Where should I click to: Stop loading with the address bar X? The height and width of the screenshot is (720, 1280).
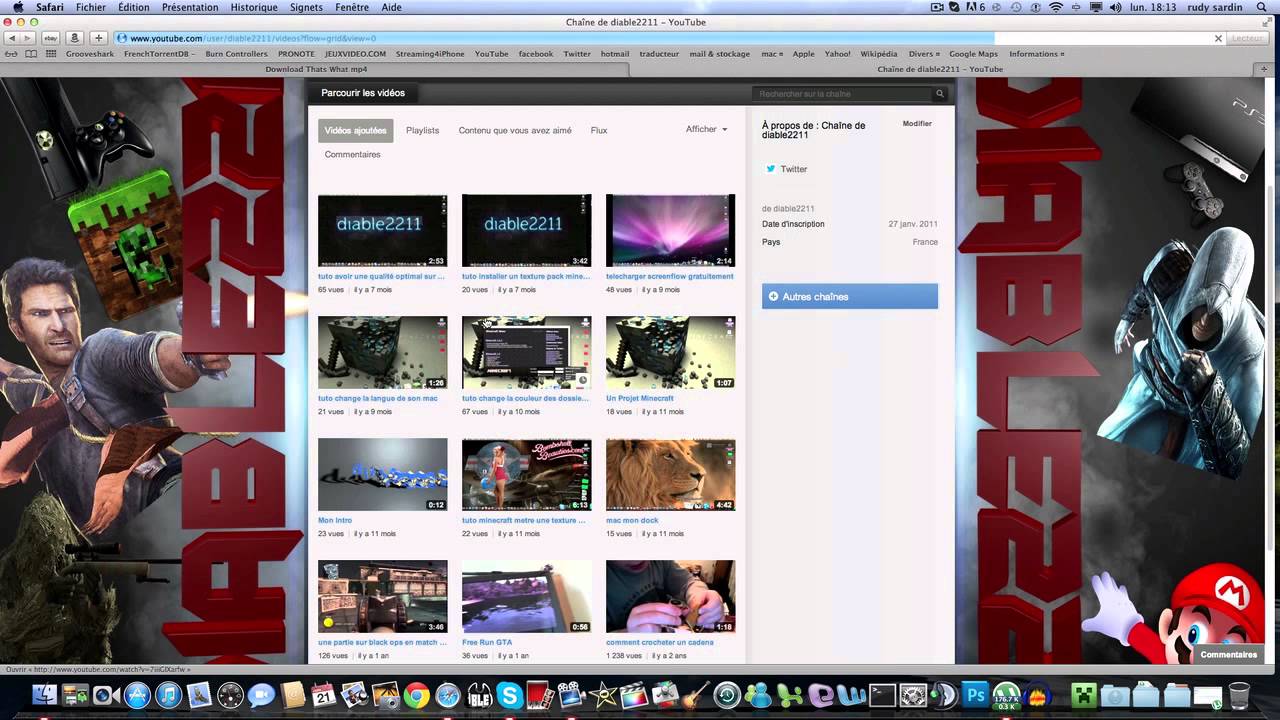[x=1218, y=38]
